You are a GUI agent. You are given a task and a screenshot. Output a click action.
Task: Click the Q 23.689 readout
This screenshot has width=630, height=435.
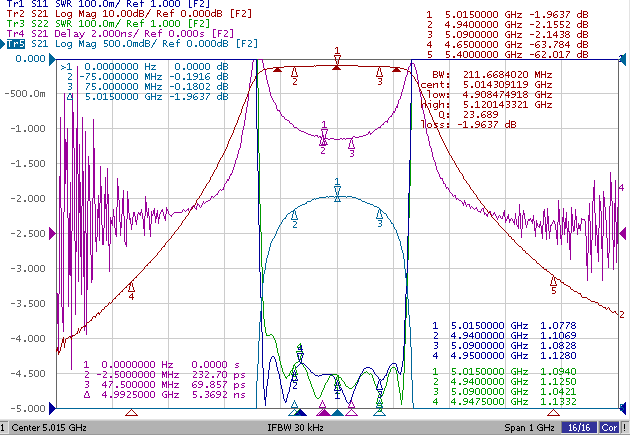coord(468,115)
